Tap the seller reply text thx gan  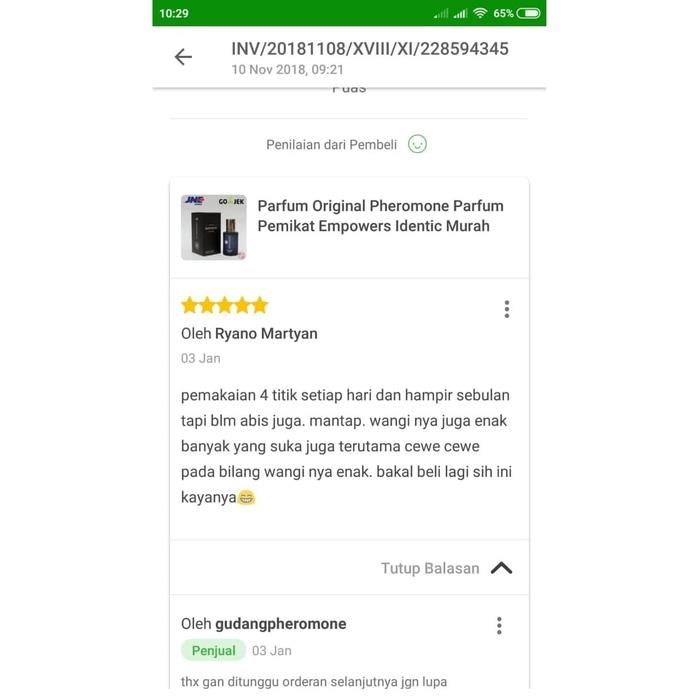click(314, 682)
